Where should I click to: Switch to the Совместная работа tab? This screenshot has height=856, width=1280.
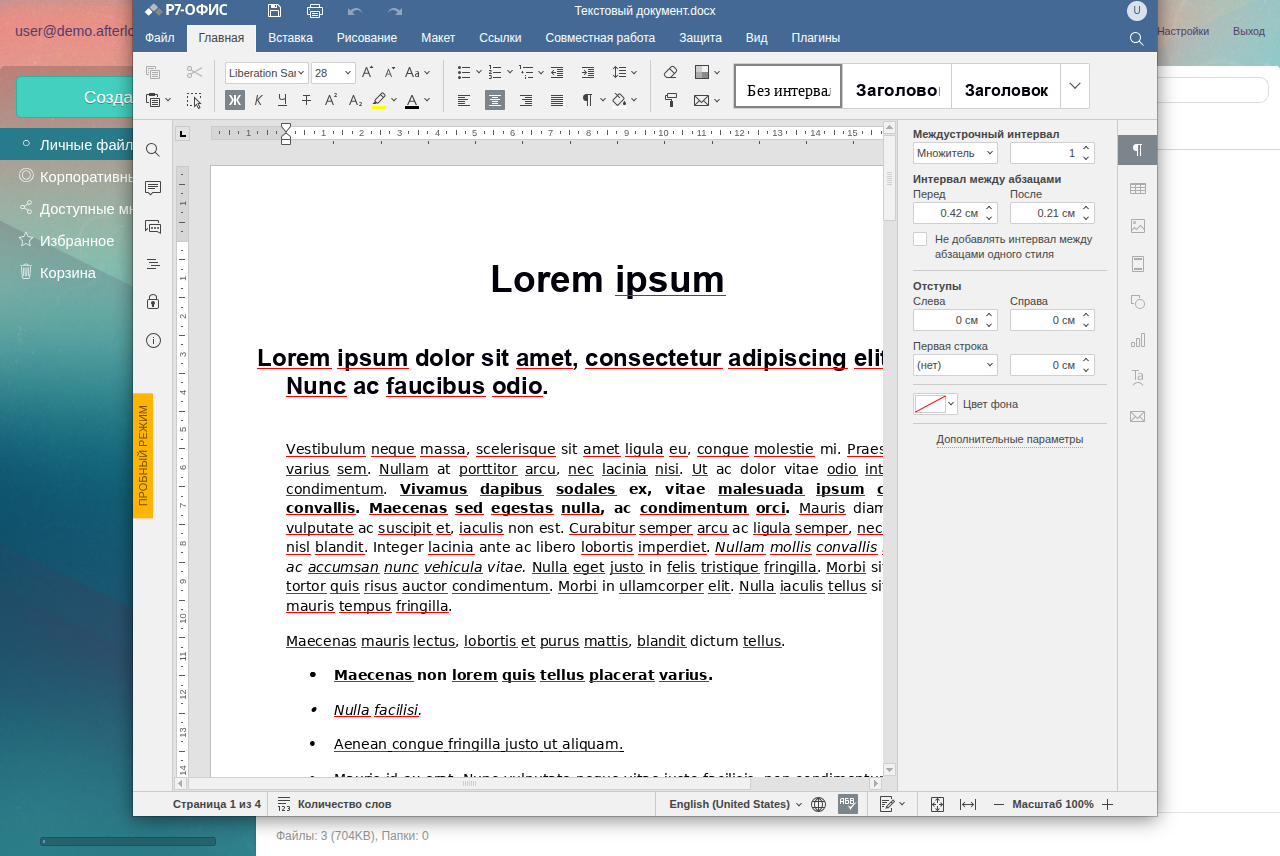point(600,38)
